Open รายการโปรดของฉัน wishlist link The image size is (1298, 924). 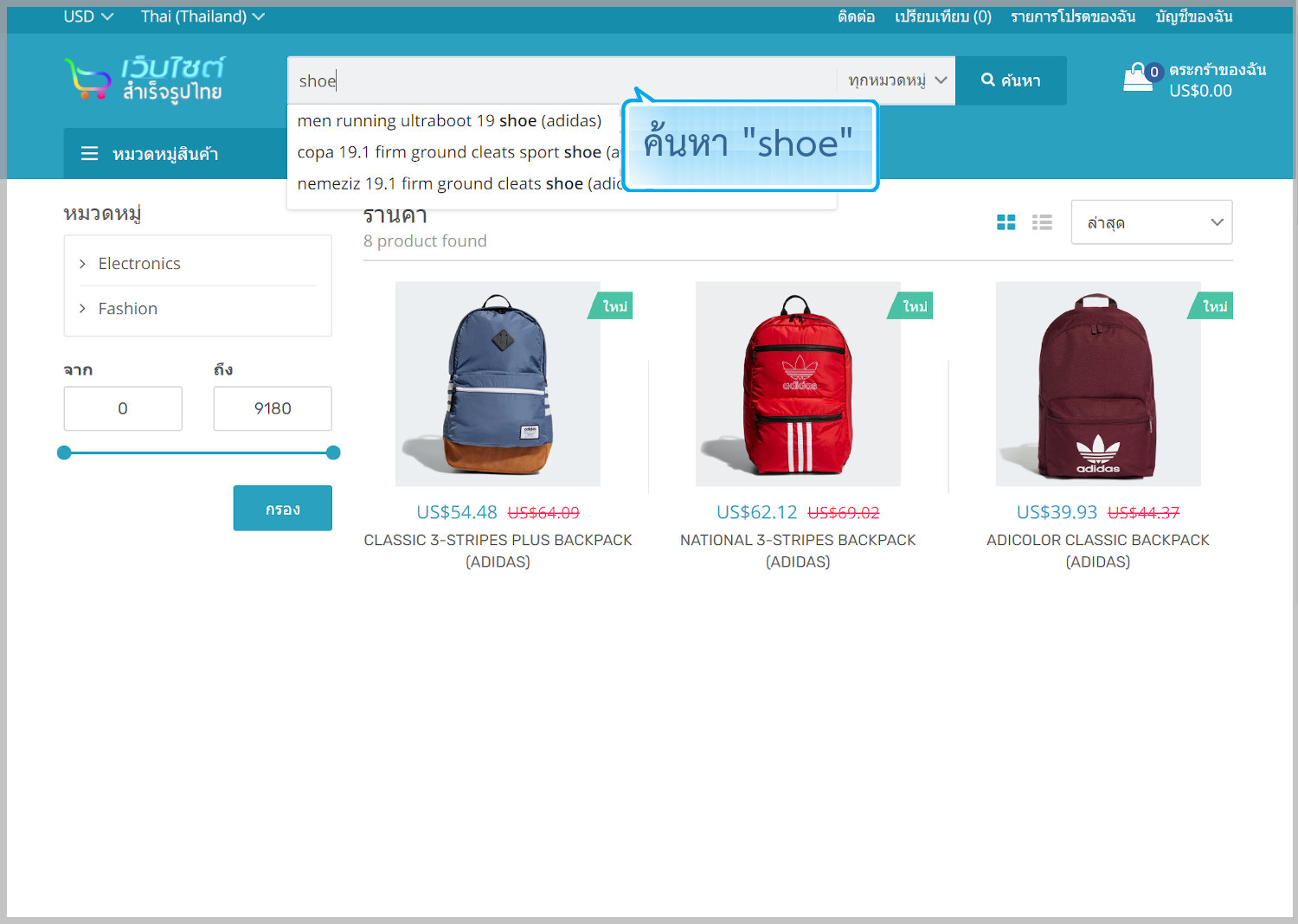coord(1073,16)
